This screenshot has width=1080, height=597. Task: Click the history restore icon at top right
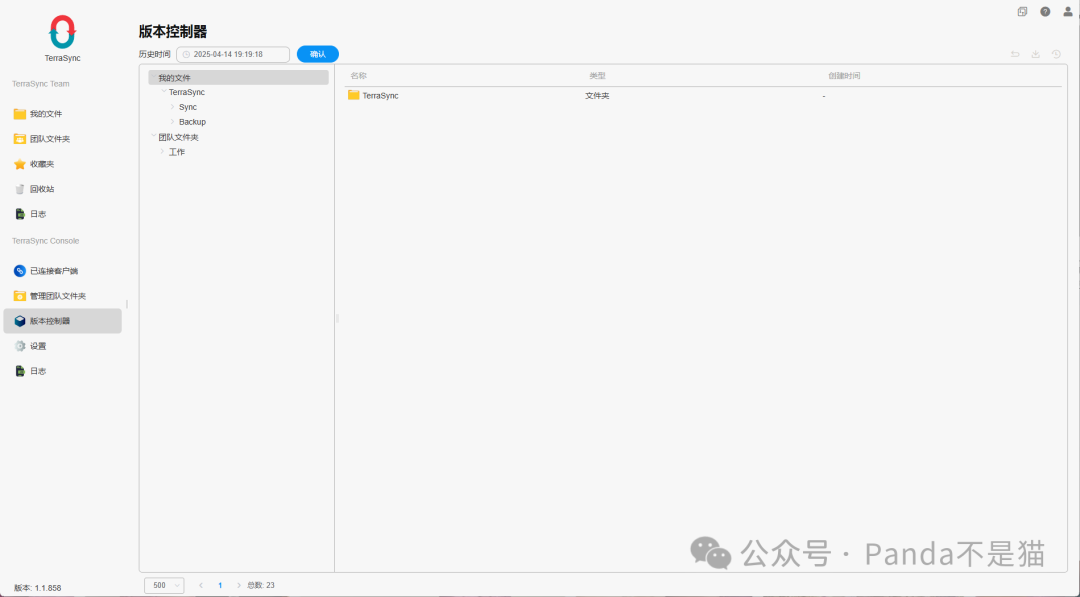pyautogui.click(x=1055, y=54)
